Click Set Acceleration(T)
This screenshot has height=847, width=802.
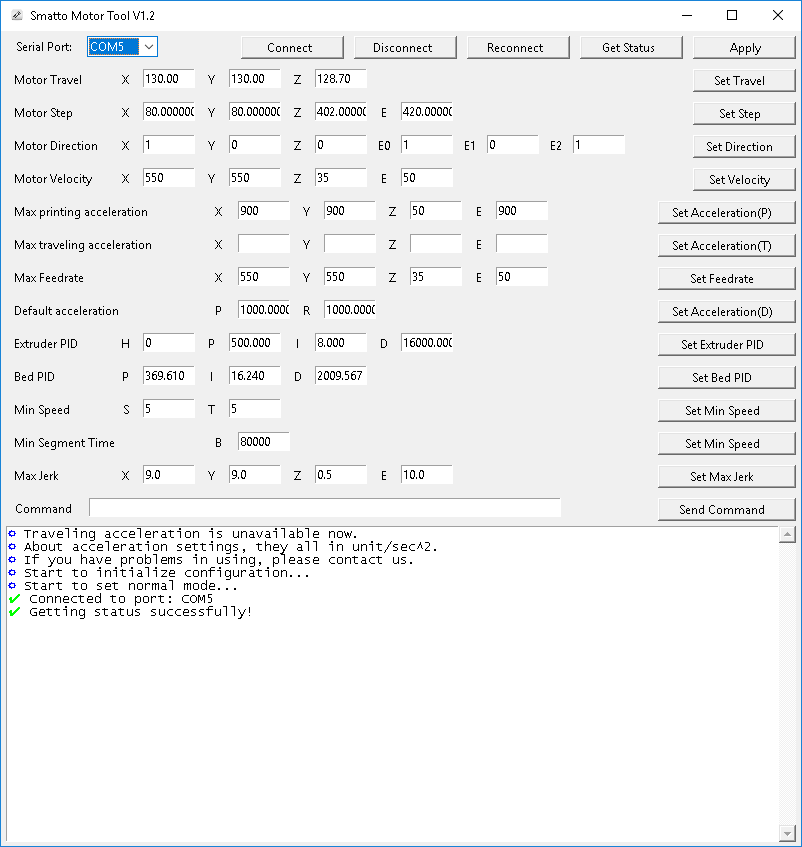click(727, 245)
